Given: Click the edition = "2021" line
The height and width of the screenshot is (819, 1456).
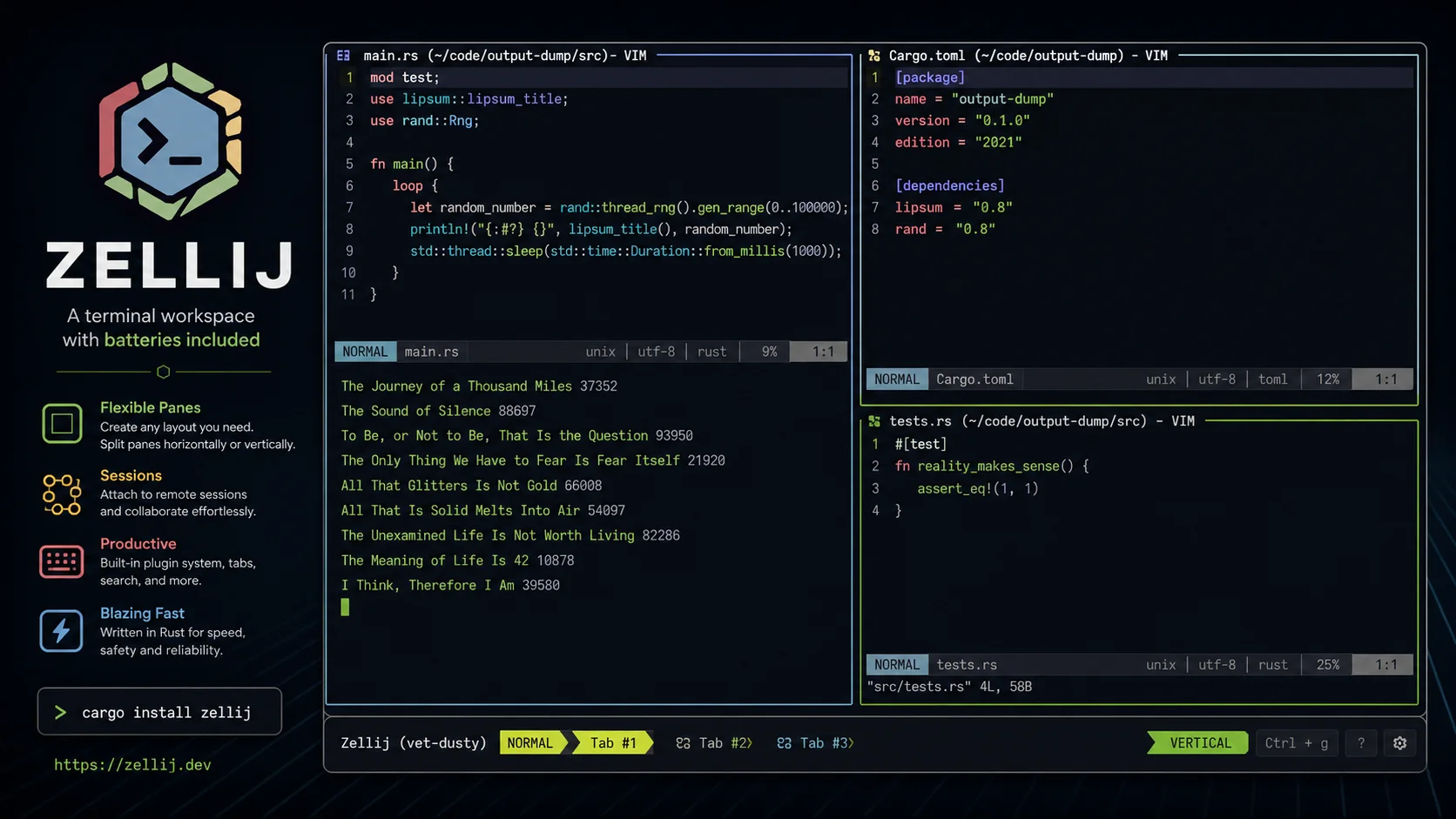Looking at the screenshot, I should [x=959, y=143].
